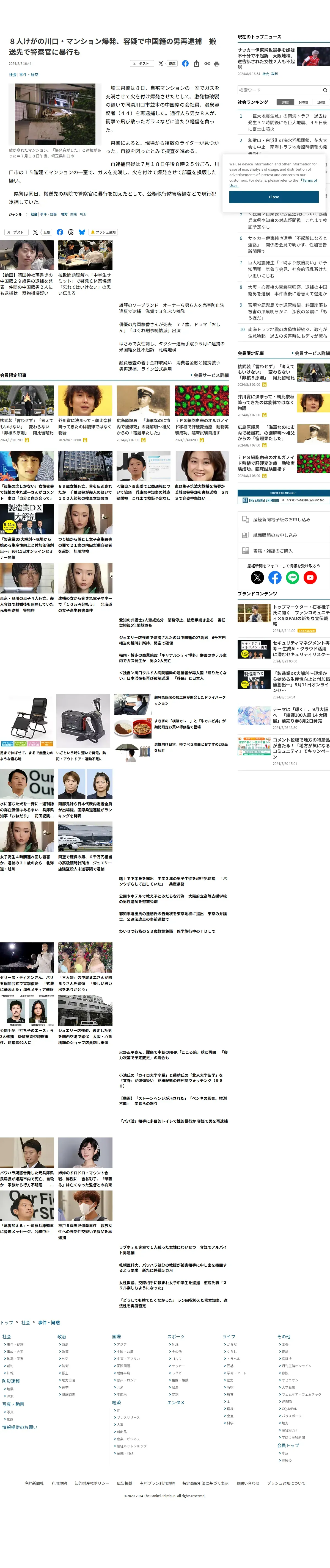330x1568 pixels.
Task: Open 雄琴のソープランド オーナーら男6人 headline
Action: (x=172, y=308)
